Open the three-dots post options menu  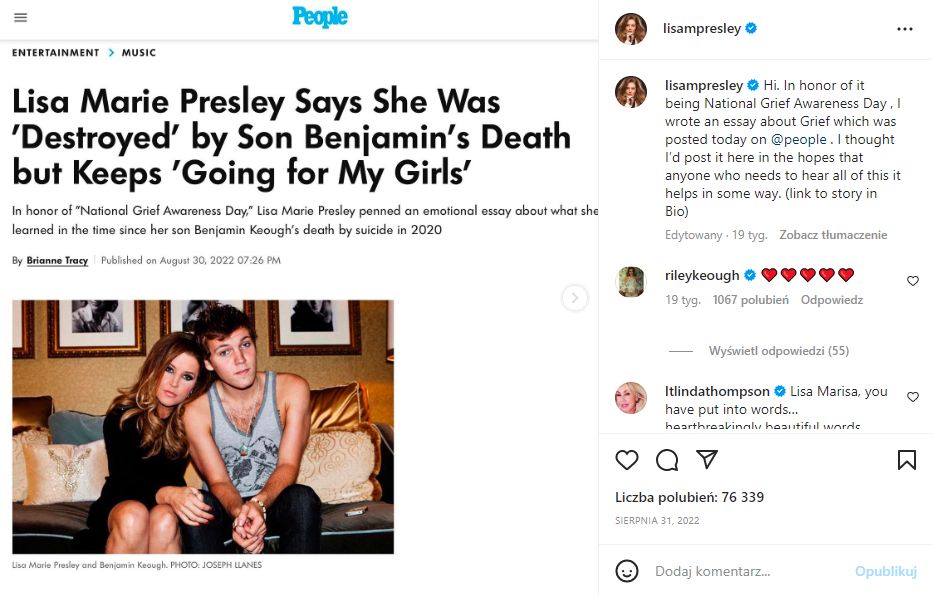(x=905, y=29)
